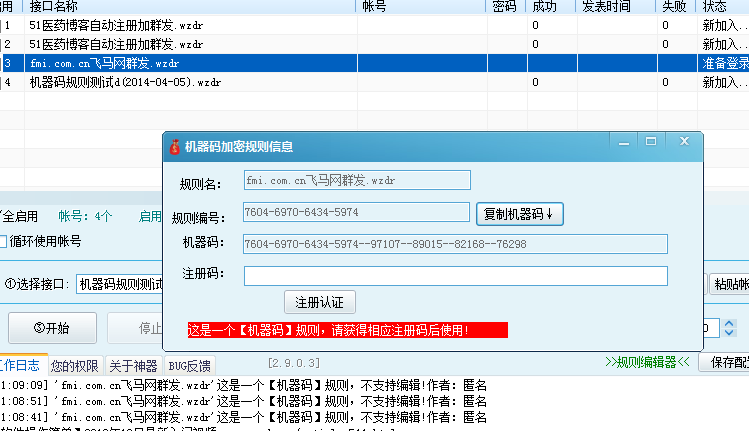Image resolution: width=749 pixels, height=431 pixels.
Task: Select the 规则名 text field
Action: coord(357,180)
